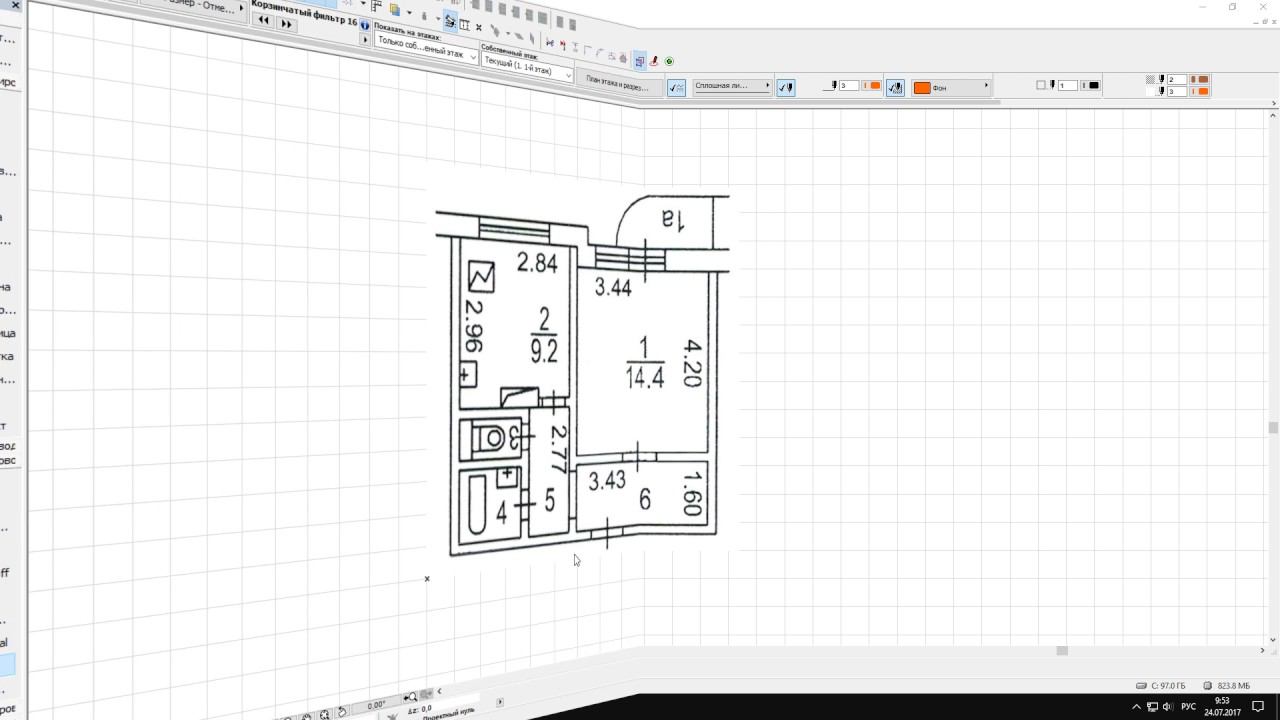Click the room 2 label '9.2' in floor plan
This screenshot has width=1280, height=720.
tap(544, 352)
